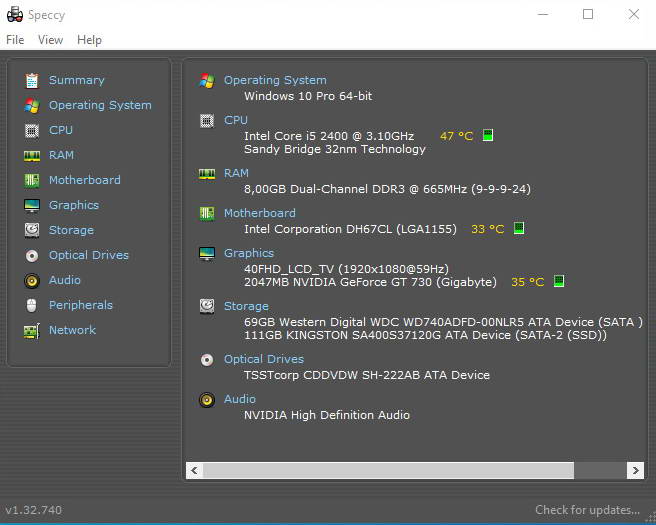Go to Motherboard section in sidebar

85,180
